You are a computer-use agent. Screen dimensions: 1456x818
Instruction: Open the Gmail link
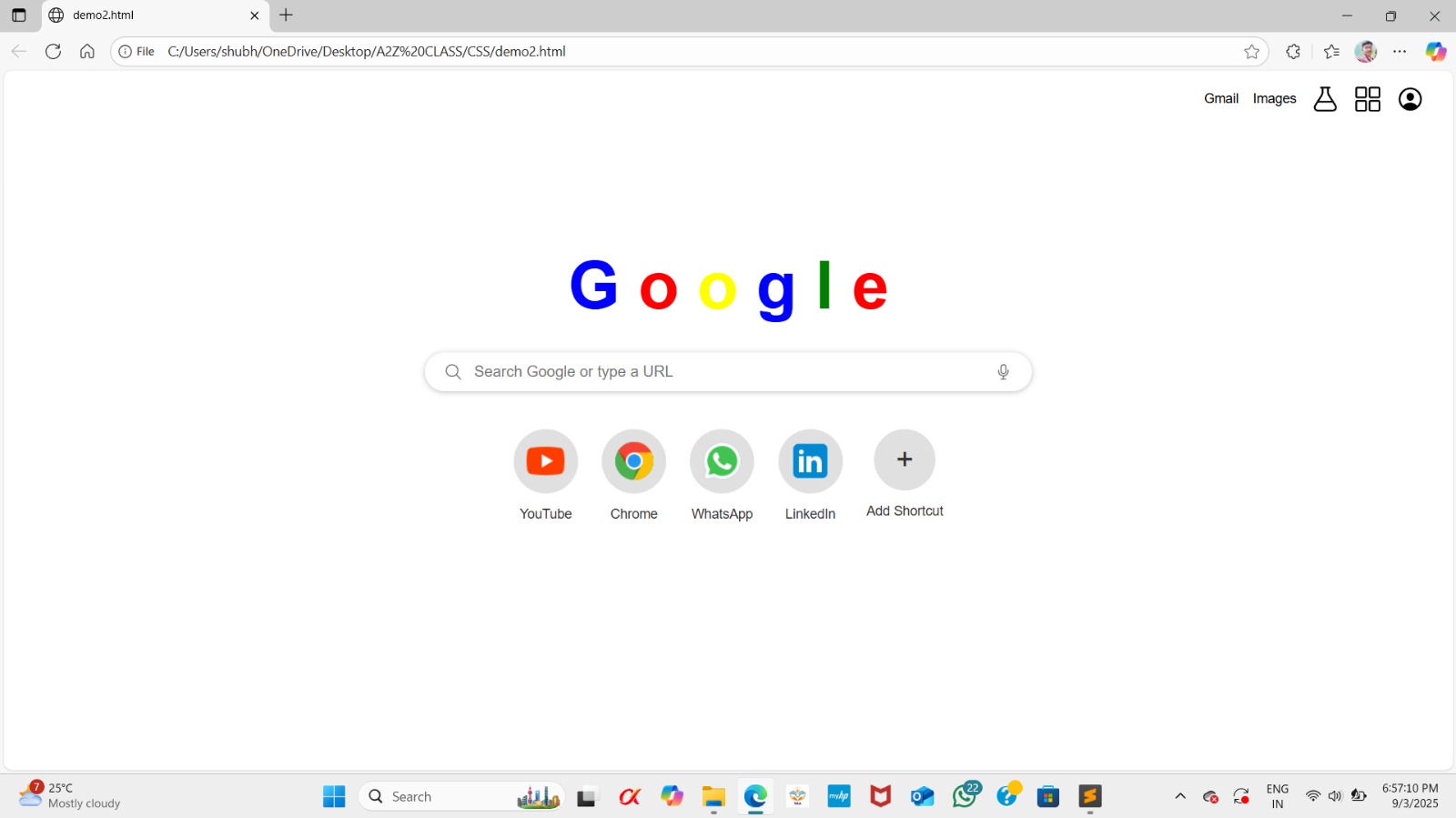1220,99
